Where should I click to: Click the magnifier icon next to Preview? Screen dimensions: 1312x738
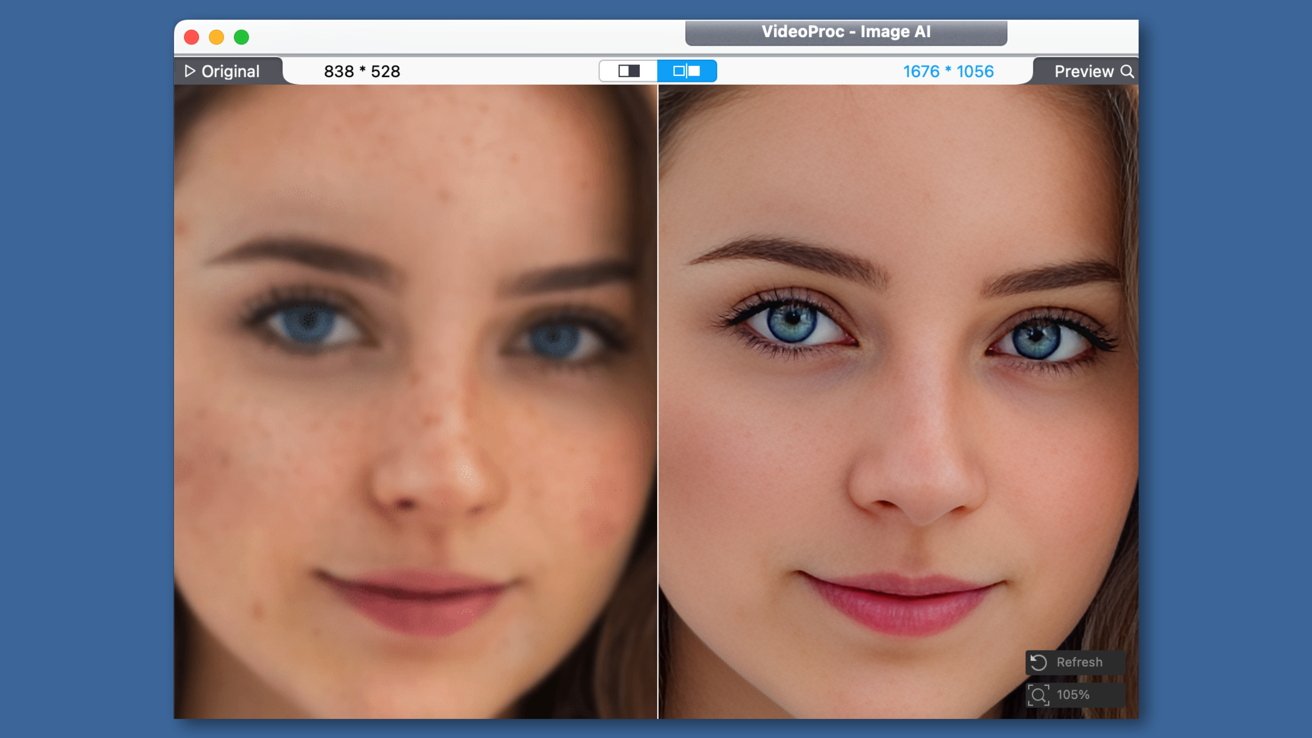click(x=1127, y=71)
